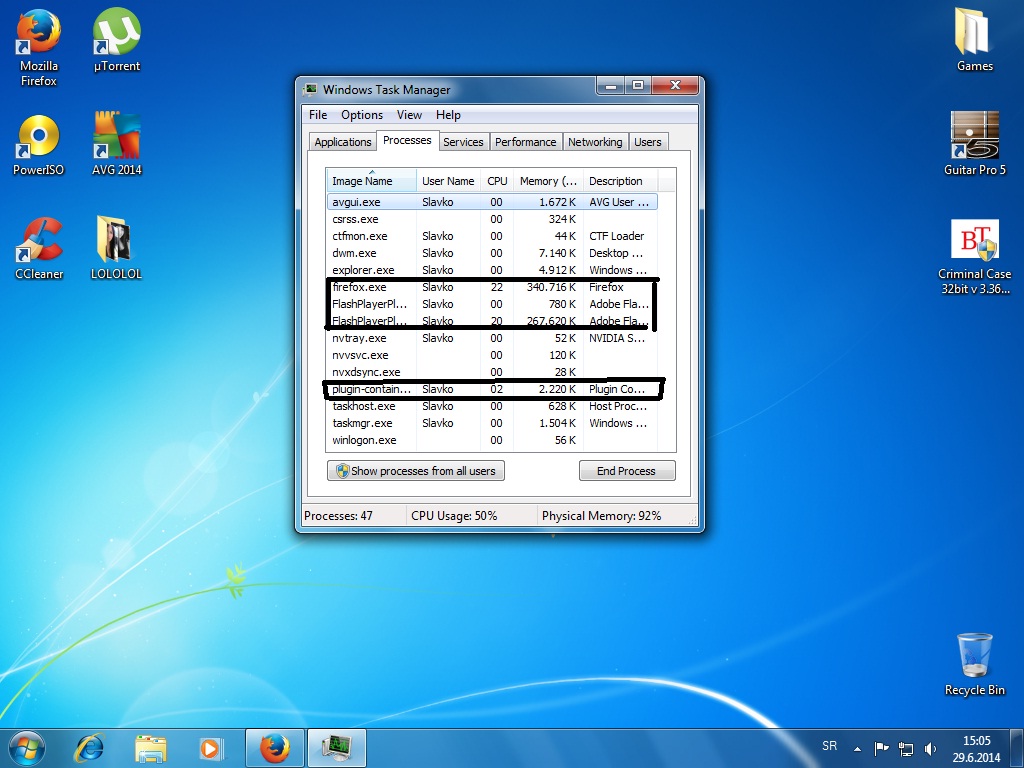Image resolution: width=1024 pixels, height=768 pixels.
Task: Open the Options menu
Action: point(362,115)
